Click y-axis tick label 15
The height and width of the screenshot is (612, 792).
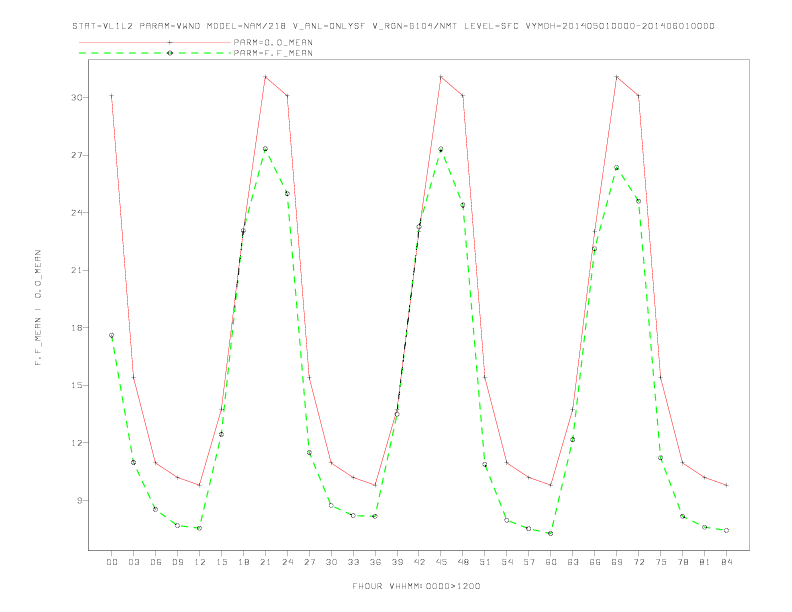[x=77, y=385]
